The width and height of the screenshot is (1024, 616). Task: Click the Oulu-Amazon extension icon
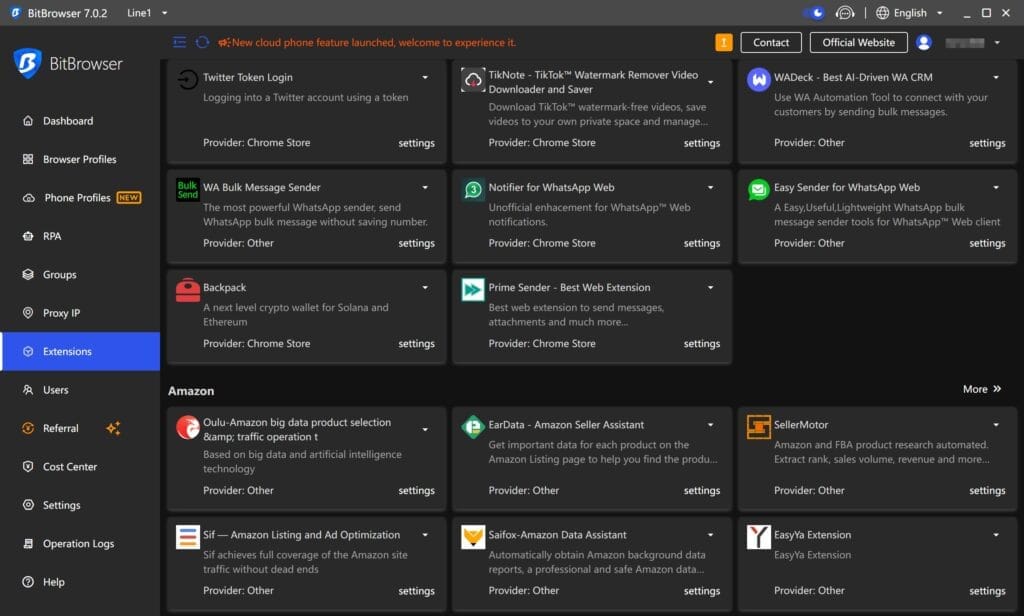pyautogui.click(x=188, y=427)
